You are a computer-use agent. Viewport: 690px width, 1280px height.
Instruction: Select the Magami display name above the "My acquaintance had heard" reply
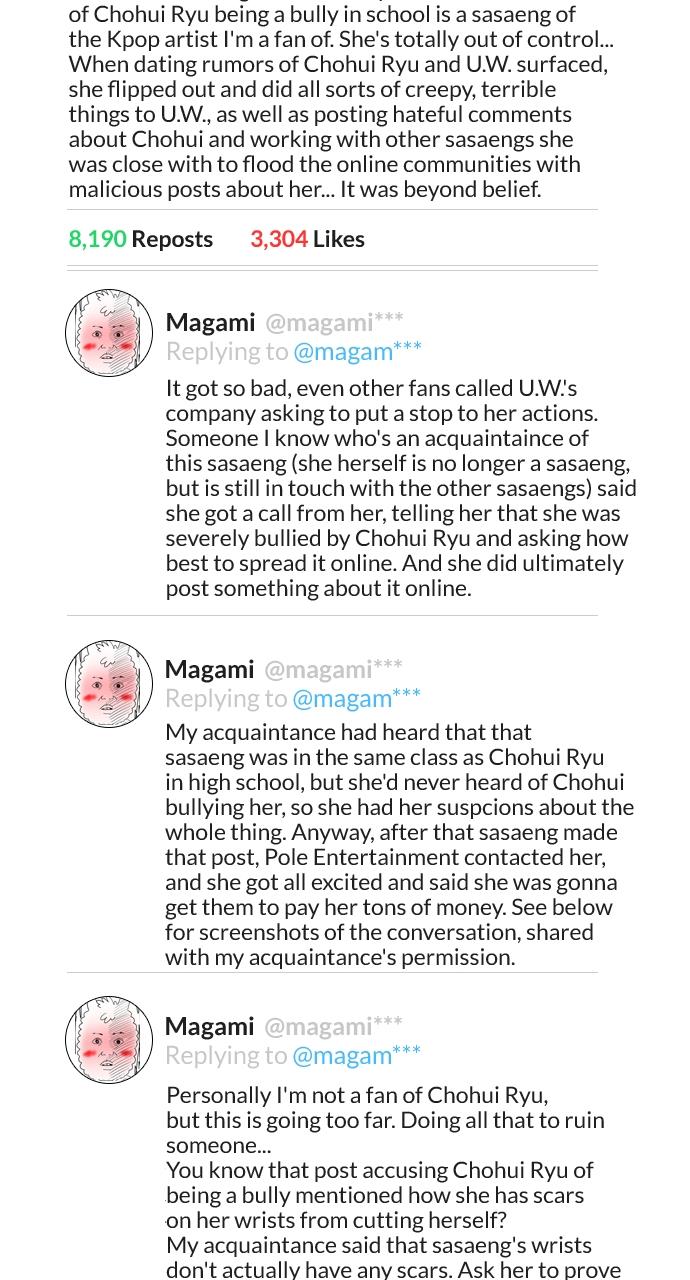pyautogui.click(x=209, y=669)
